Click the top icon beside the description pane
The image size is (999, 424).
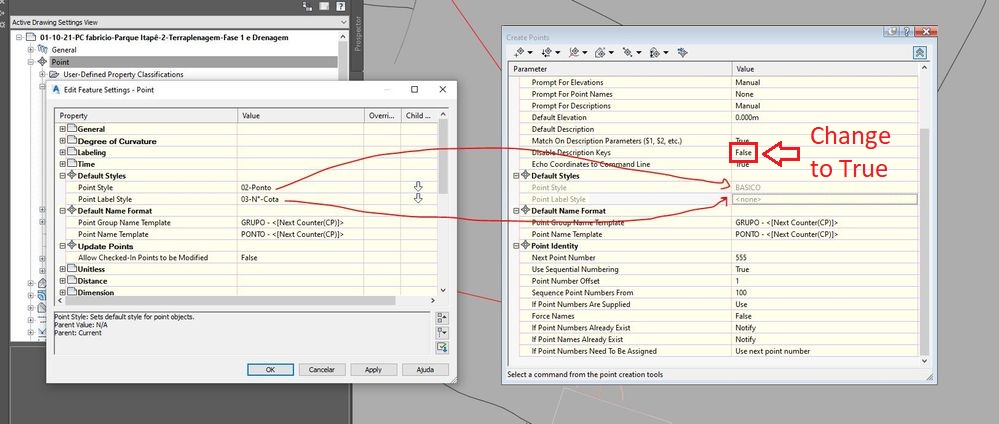coord(442,318)
